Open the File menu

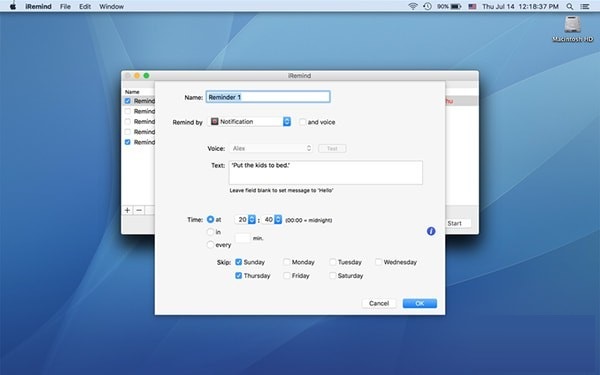click(65, 7)
